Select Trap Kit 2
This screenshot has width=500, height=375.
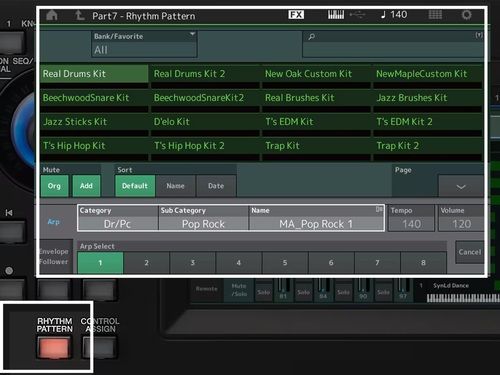[428, 146]
